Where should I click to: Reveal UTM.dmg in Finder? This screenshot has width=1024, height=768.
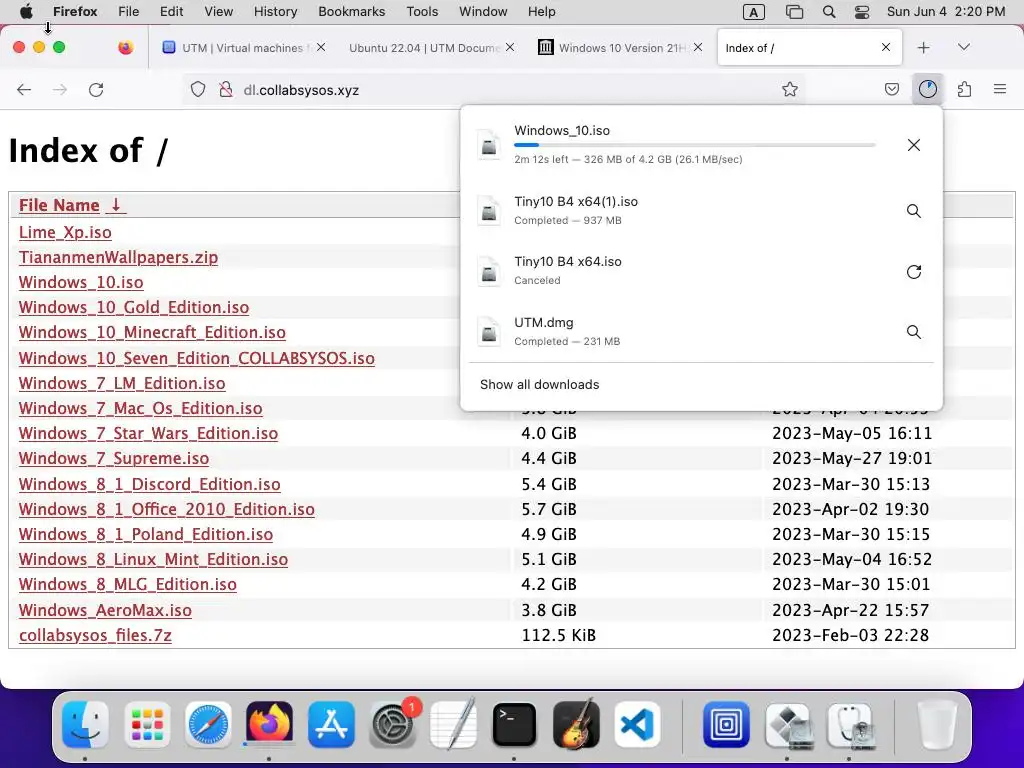coord(914,332)
